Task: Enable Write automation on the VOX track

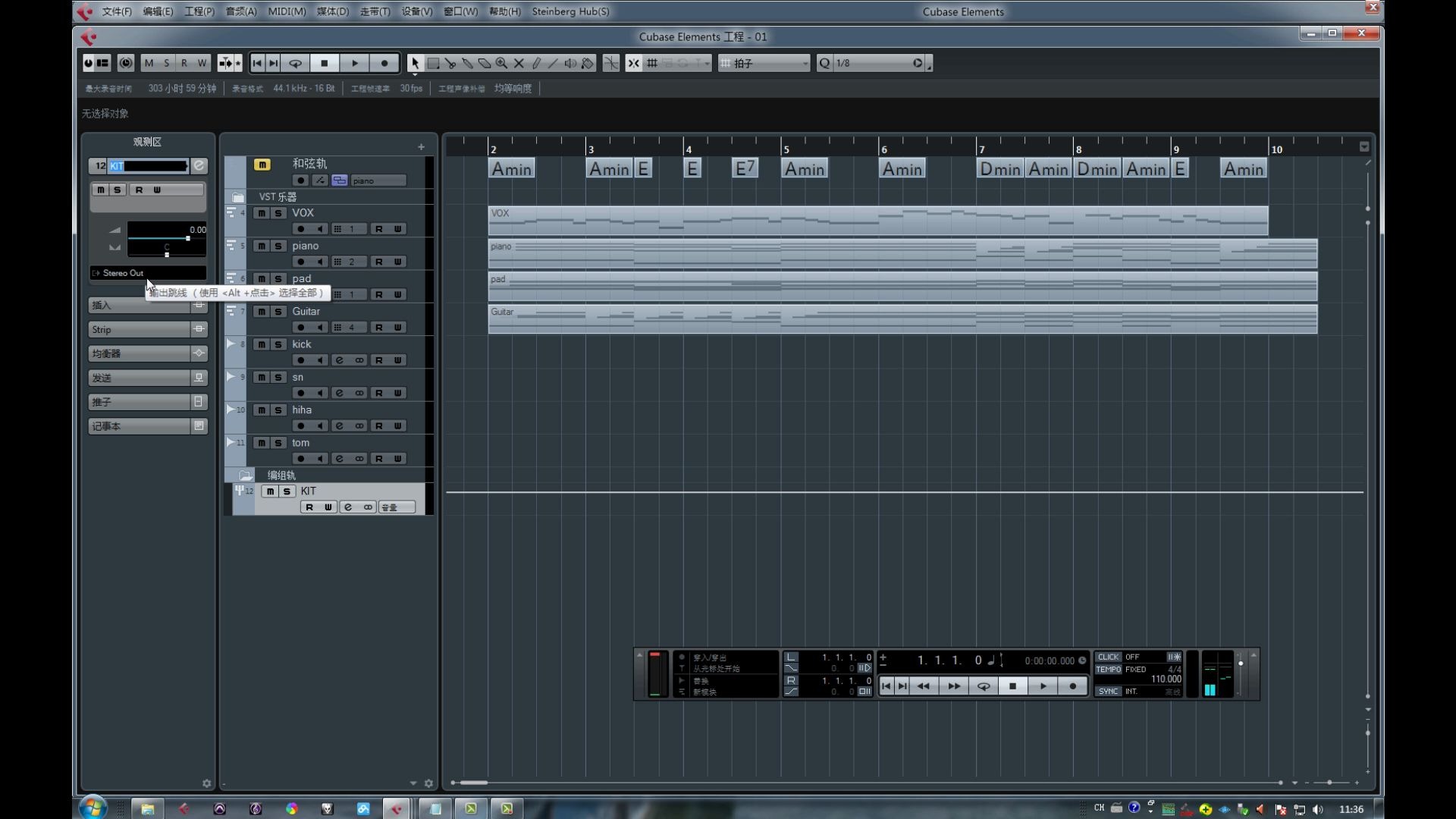Action: point(397,228)
